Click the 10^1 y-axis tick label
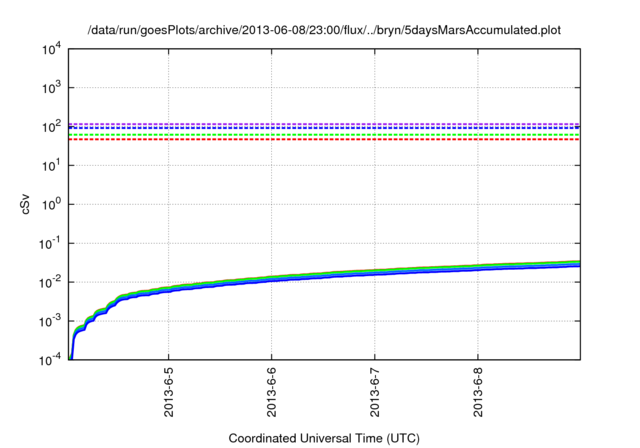Viewport: 640px width, 448px height. coord(51,165)
